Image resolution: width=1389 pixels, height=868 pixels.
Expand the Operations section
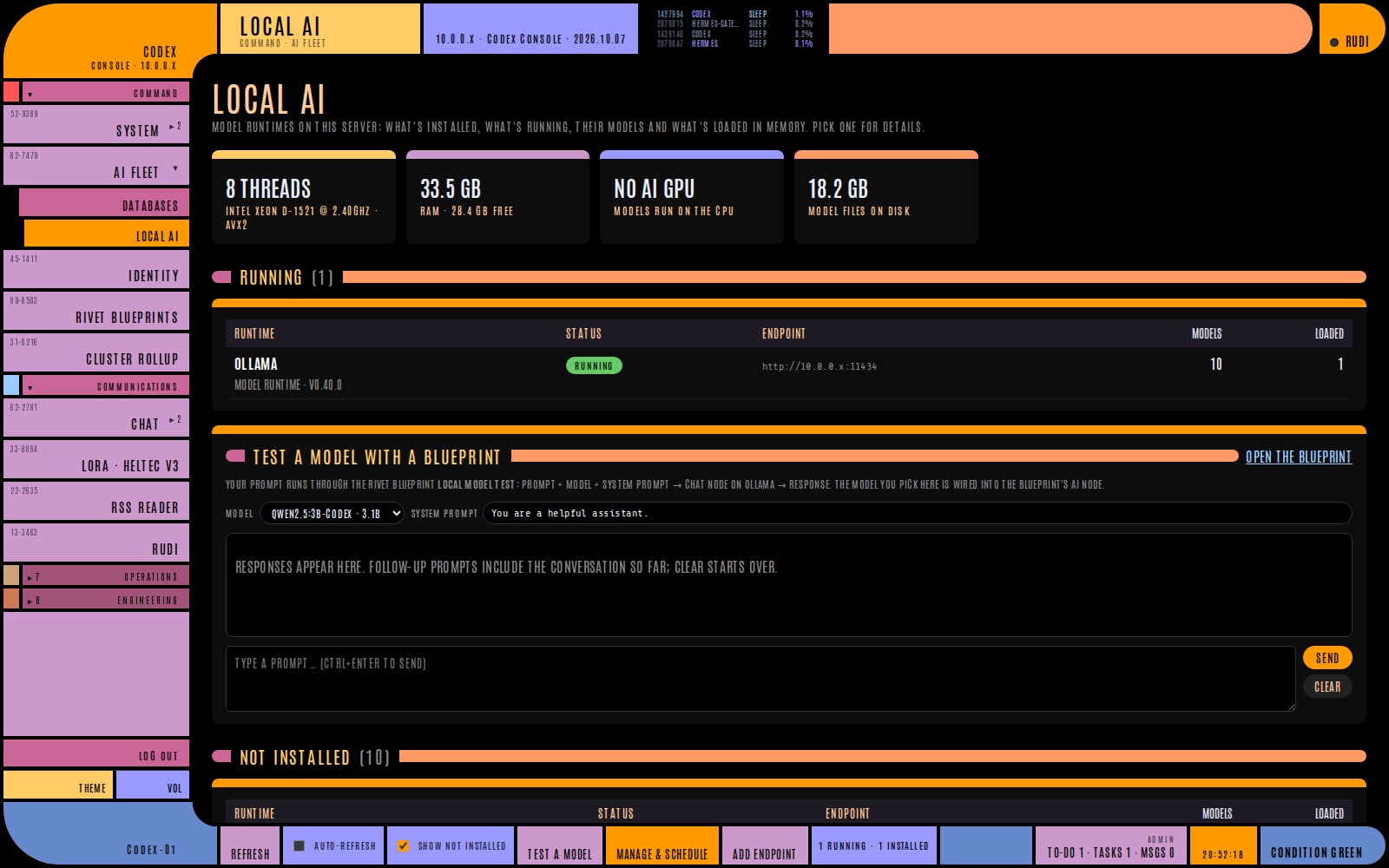point(106,575)
